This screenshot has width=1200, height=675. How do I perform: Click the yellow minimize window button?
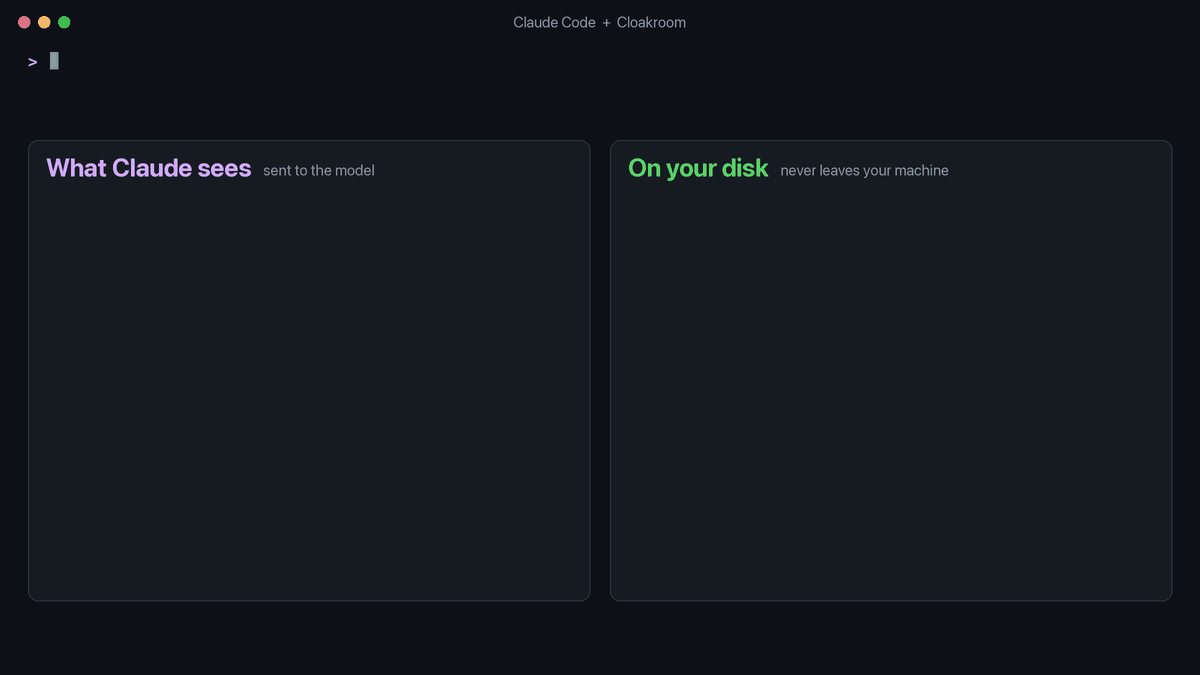(x=44, y=22)
